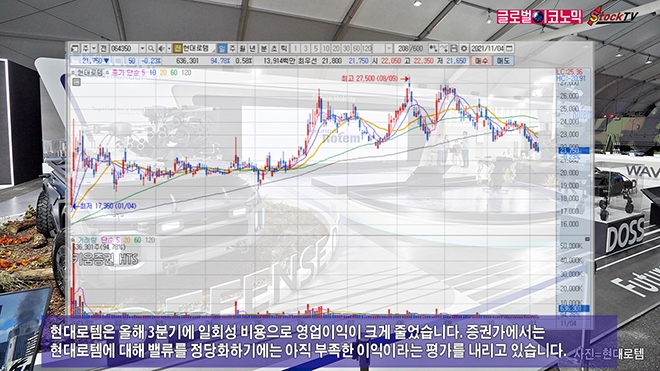Click the blue 매도 sell button
The height and width of the screenshot is (371, 660).
pyautogui.click(x=503, y=61)
